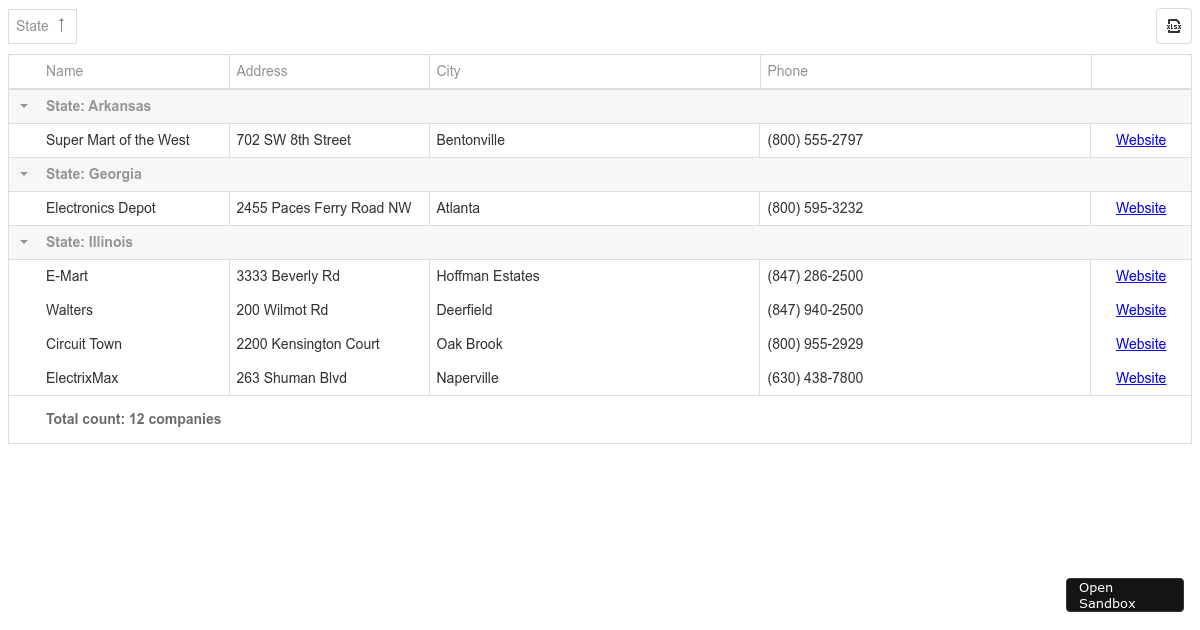
Task: Sort the grid by the Phone column
Action: tap(787, 71)
